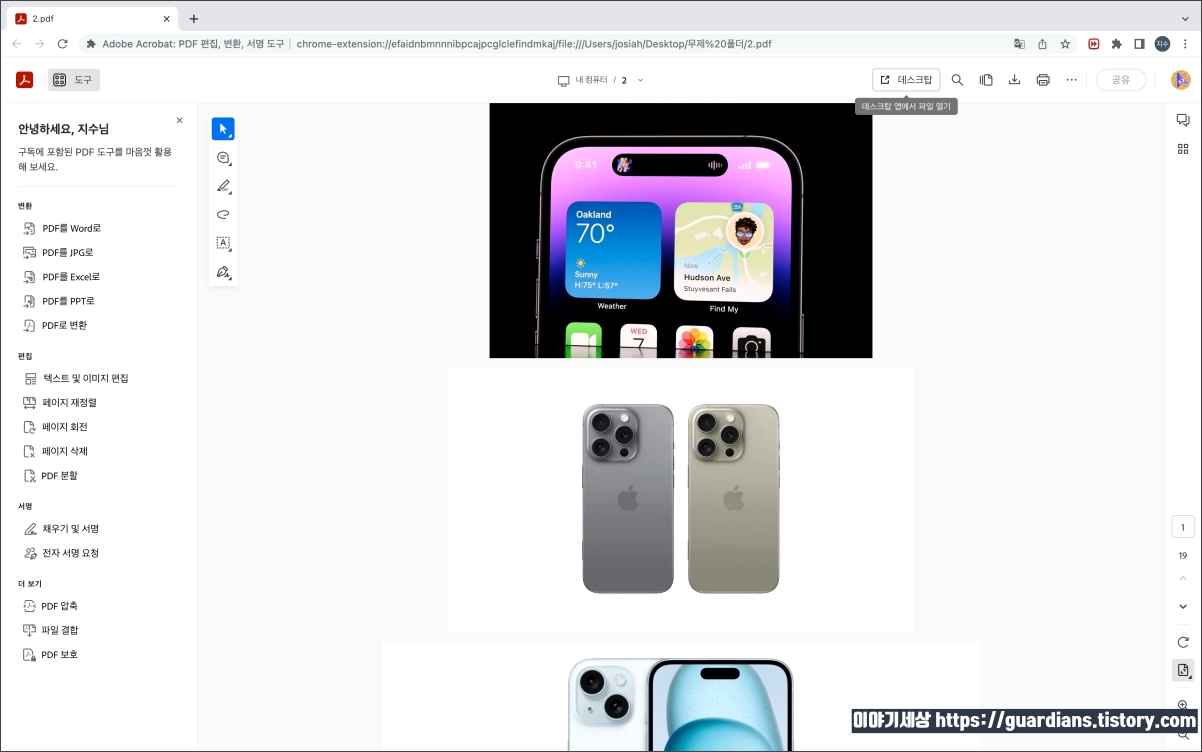This screenshot has width=1202, height=752.
Task: Open the 도구 tools menu button
Action: point(74,80)
